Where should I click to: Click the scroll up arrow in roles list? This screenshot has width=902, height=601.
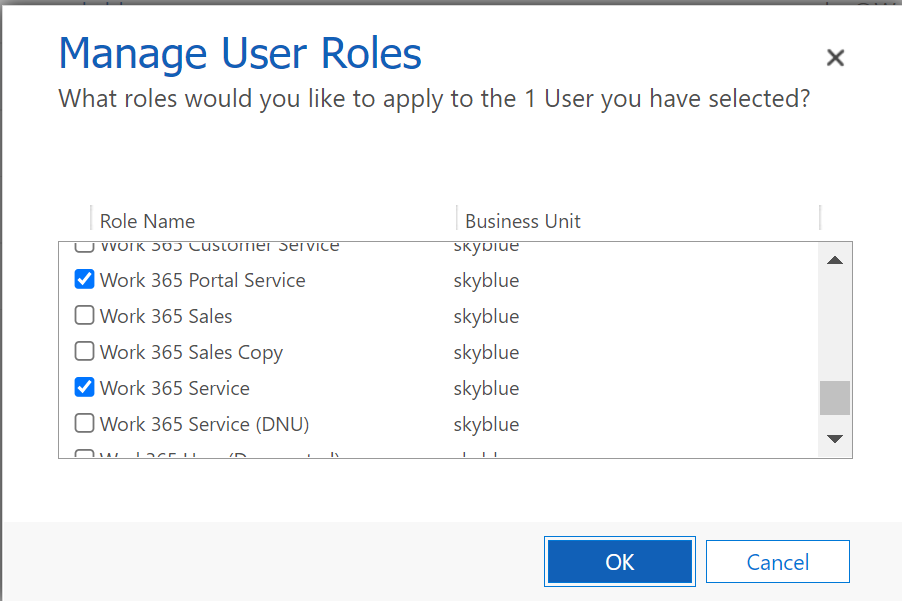click(x=835, y=261)
